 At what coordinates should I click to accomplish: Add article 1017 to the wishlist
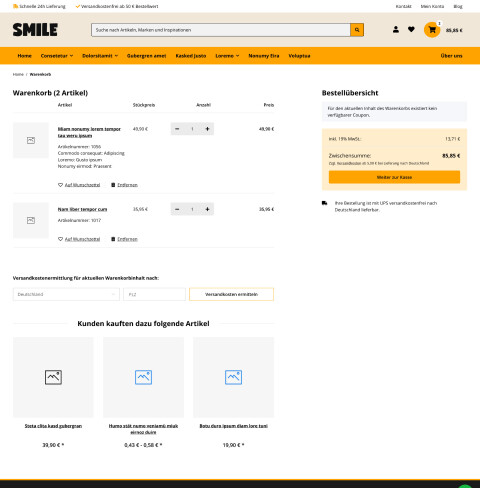click(79, 239)
